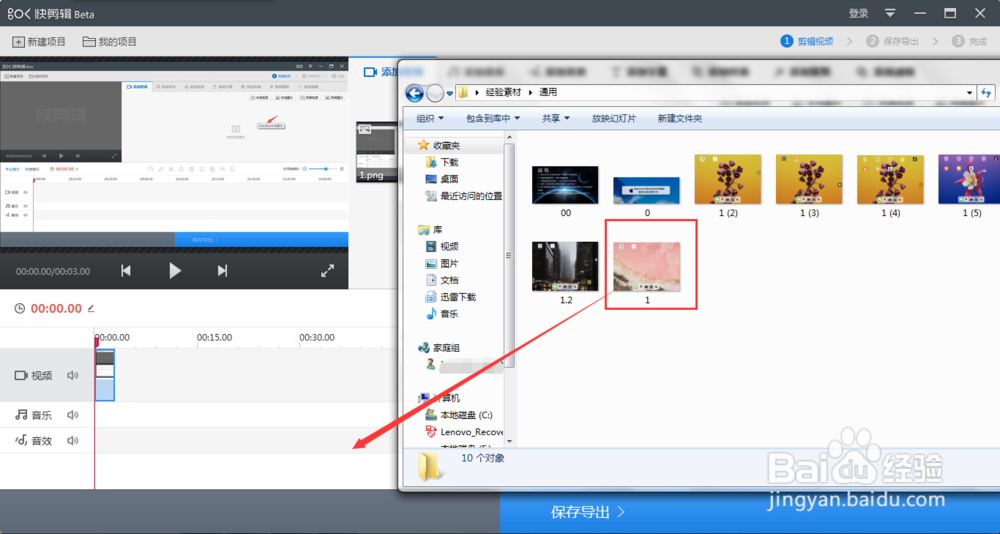This screenshot has width=1000, height=534.
Task: Open the 图片 library
Action: click(442, 263)
